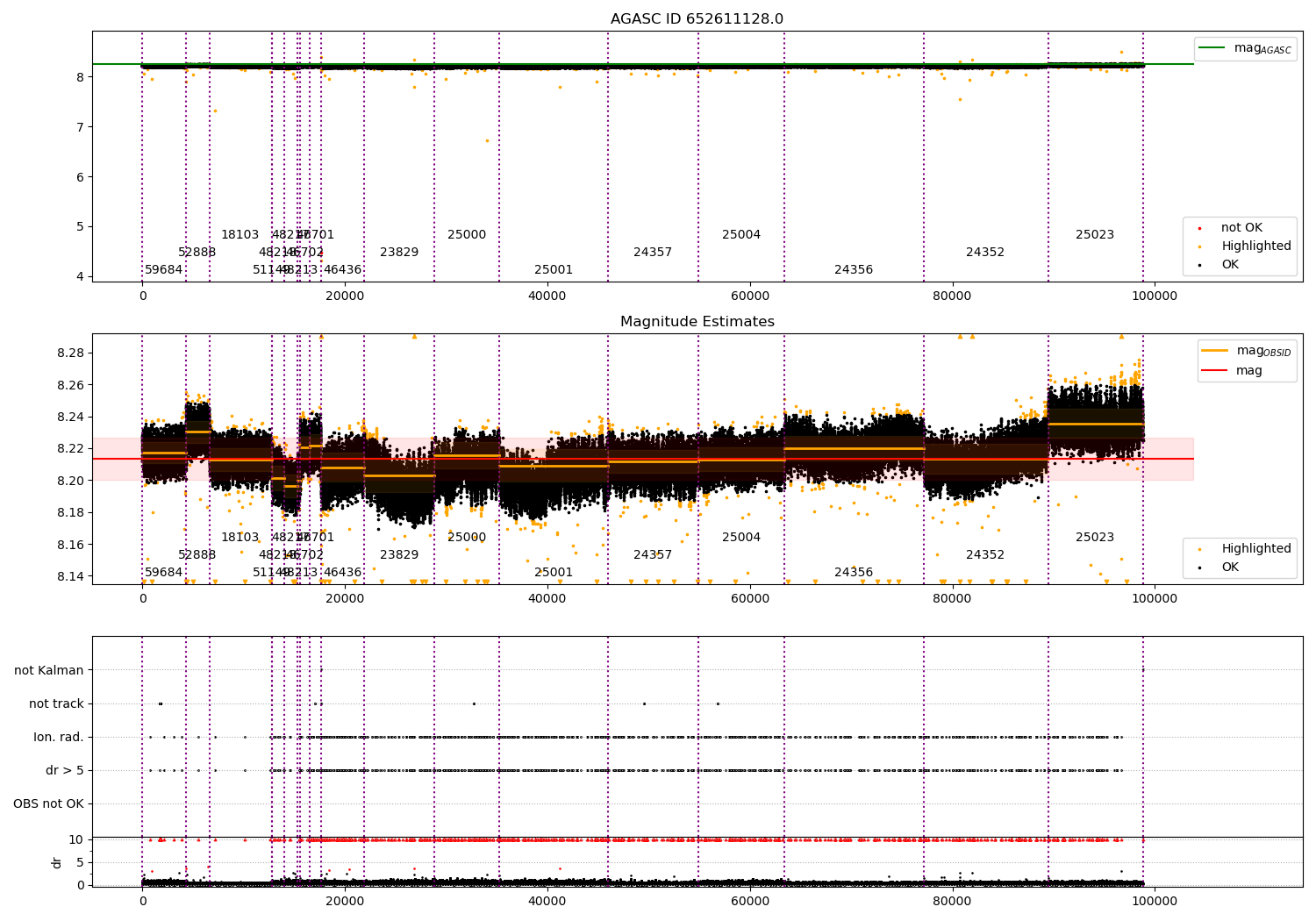Click the 'not Kalman' axis label
This screenshot has width=1316, height=921.
pos(49,670)
